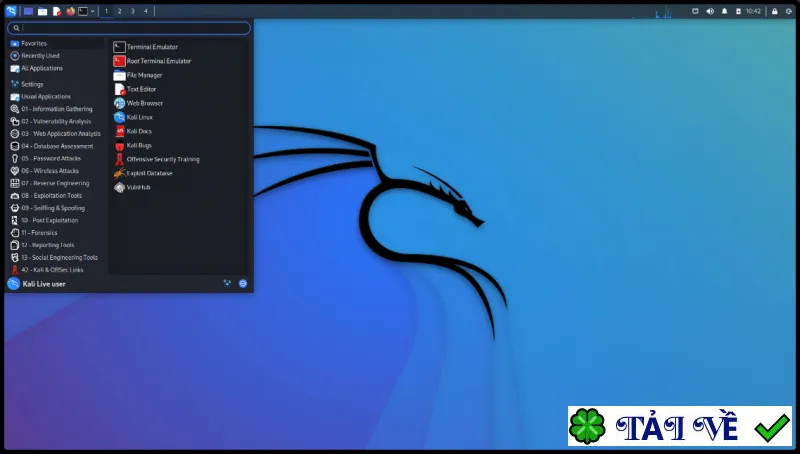
Task: Open 08 - Exploitation Tools category
Action: pyautogui.click(x=56, y=195)
